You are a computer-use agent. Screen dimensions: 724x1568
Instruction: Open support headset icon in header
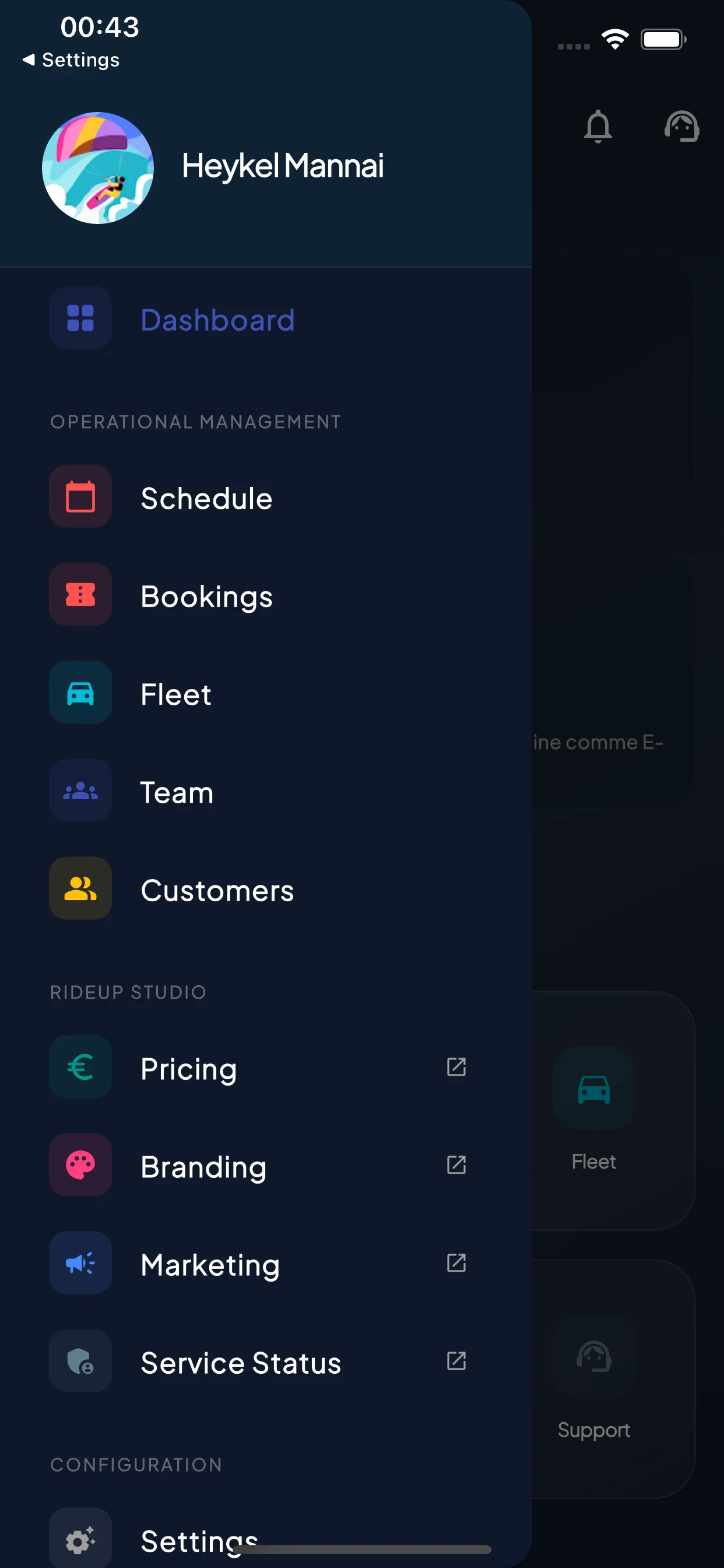(681, 126)
